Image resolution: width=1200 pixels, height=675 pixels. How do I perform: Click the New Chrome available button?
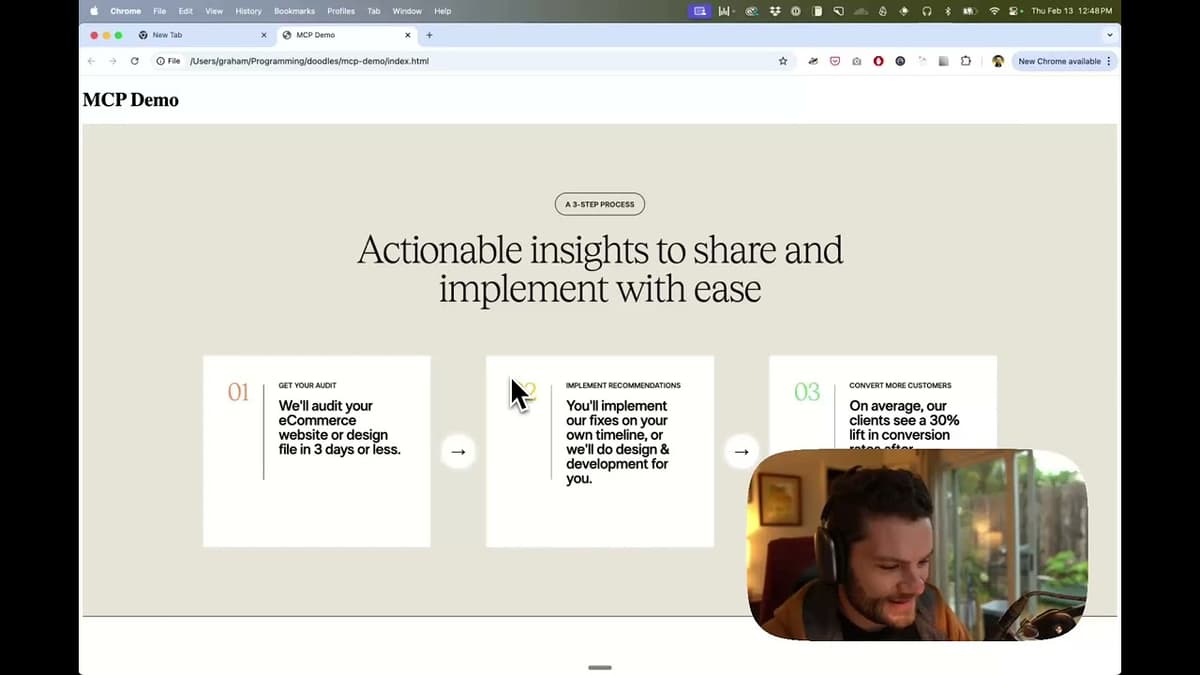pos(1058,61)
